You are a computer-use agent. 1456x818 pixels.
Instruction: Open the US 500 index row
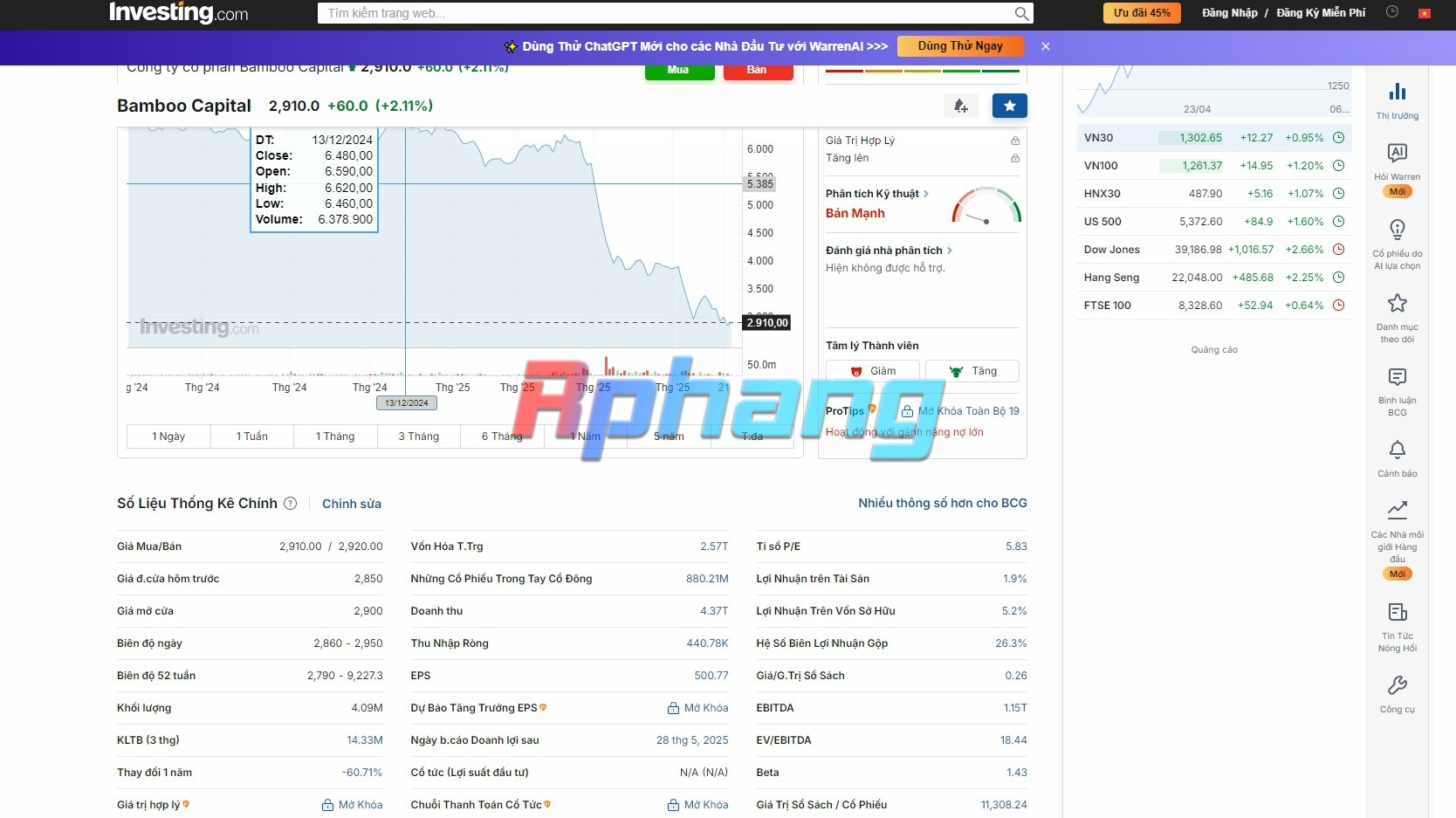click(1214, 222)
